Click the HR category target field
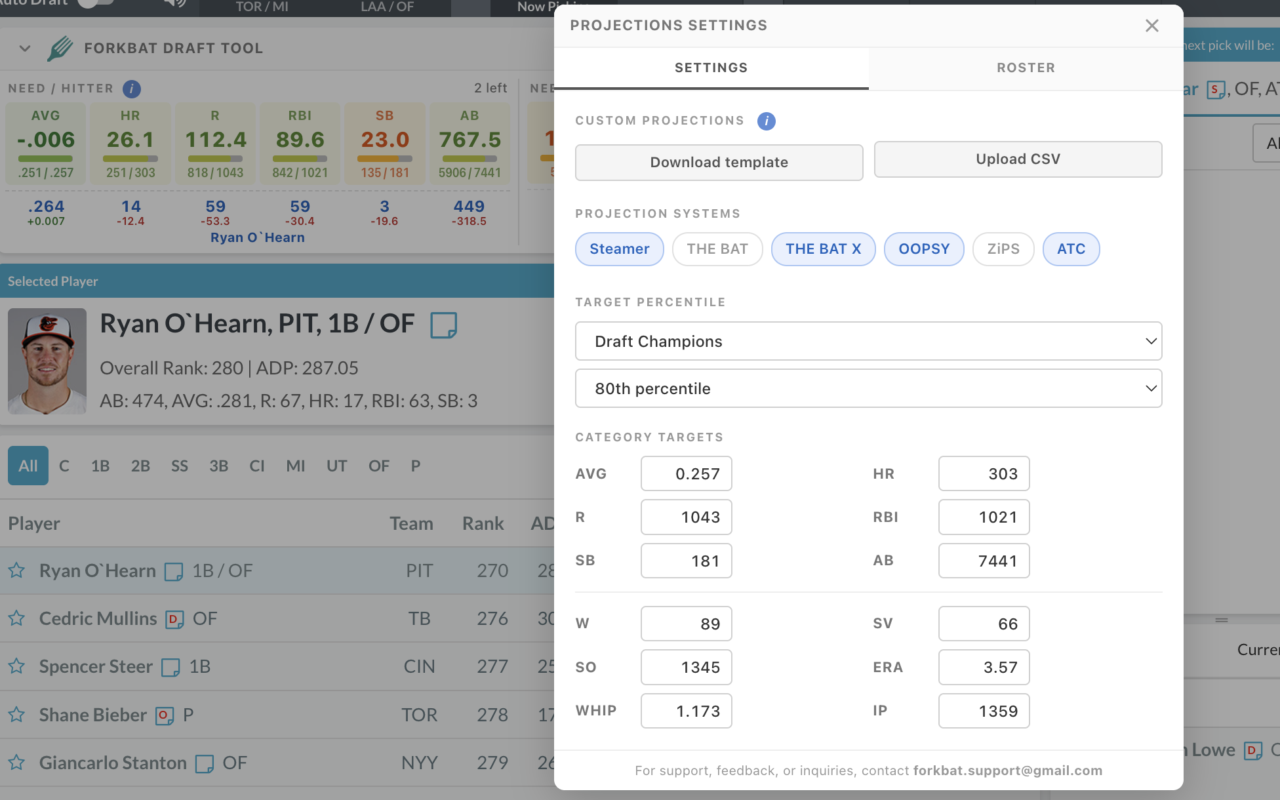 (x=984, y=474)
